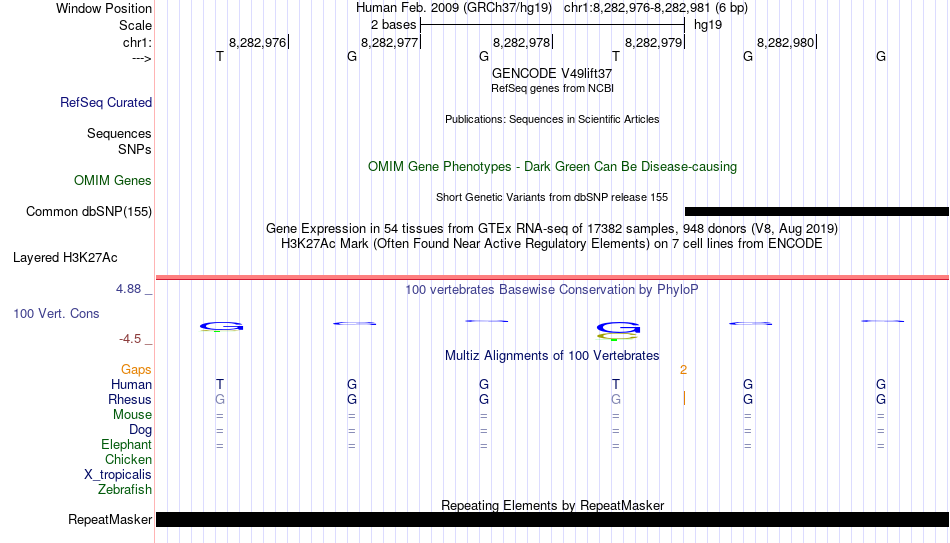The height and width of the screenshot is (543, 950).
Task: Click the Window Position label
Action: tap(104, 8)
